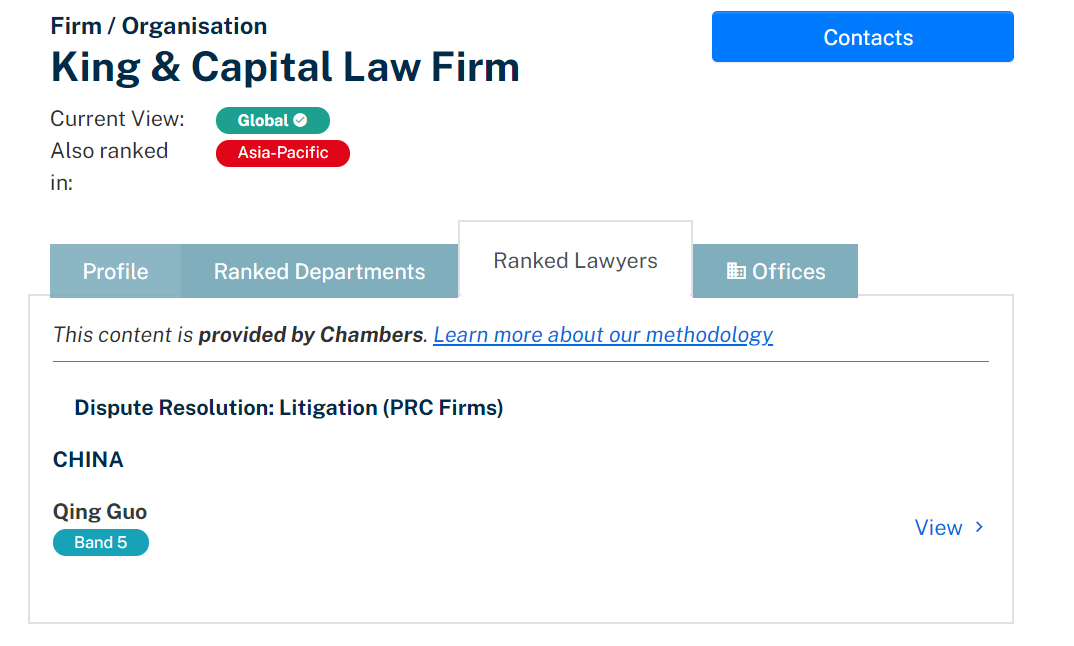Viewport: 1074px width, 646px height.
Task: Open Learn more about our methodology link
Action: [x=603, y=334]
